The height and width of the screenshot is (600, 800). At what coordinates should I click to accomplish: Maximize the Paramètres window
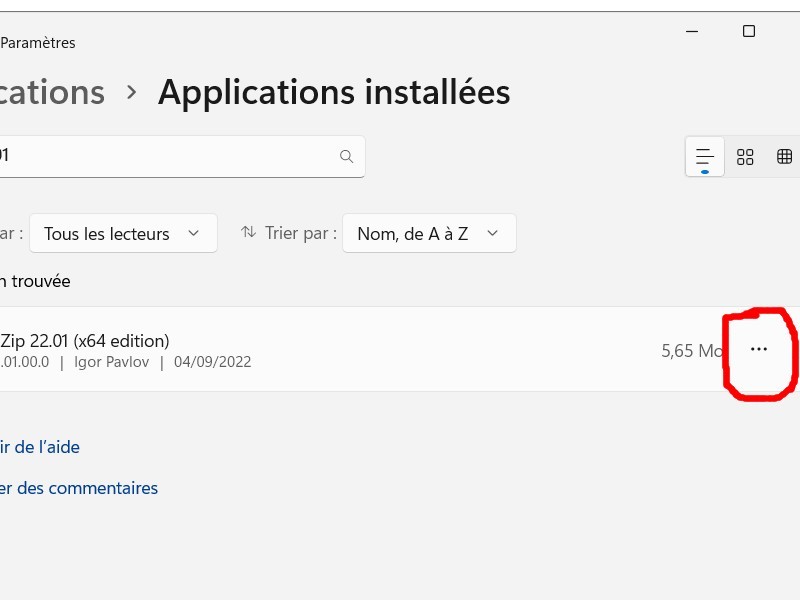point(749,31)
